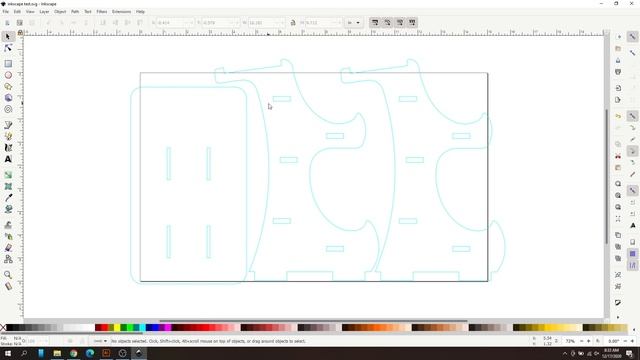Select the Ellipse tool
Screen dimensions: 640x360
pos(8,75)
